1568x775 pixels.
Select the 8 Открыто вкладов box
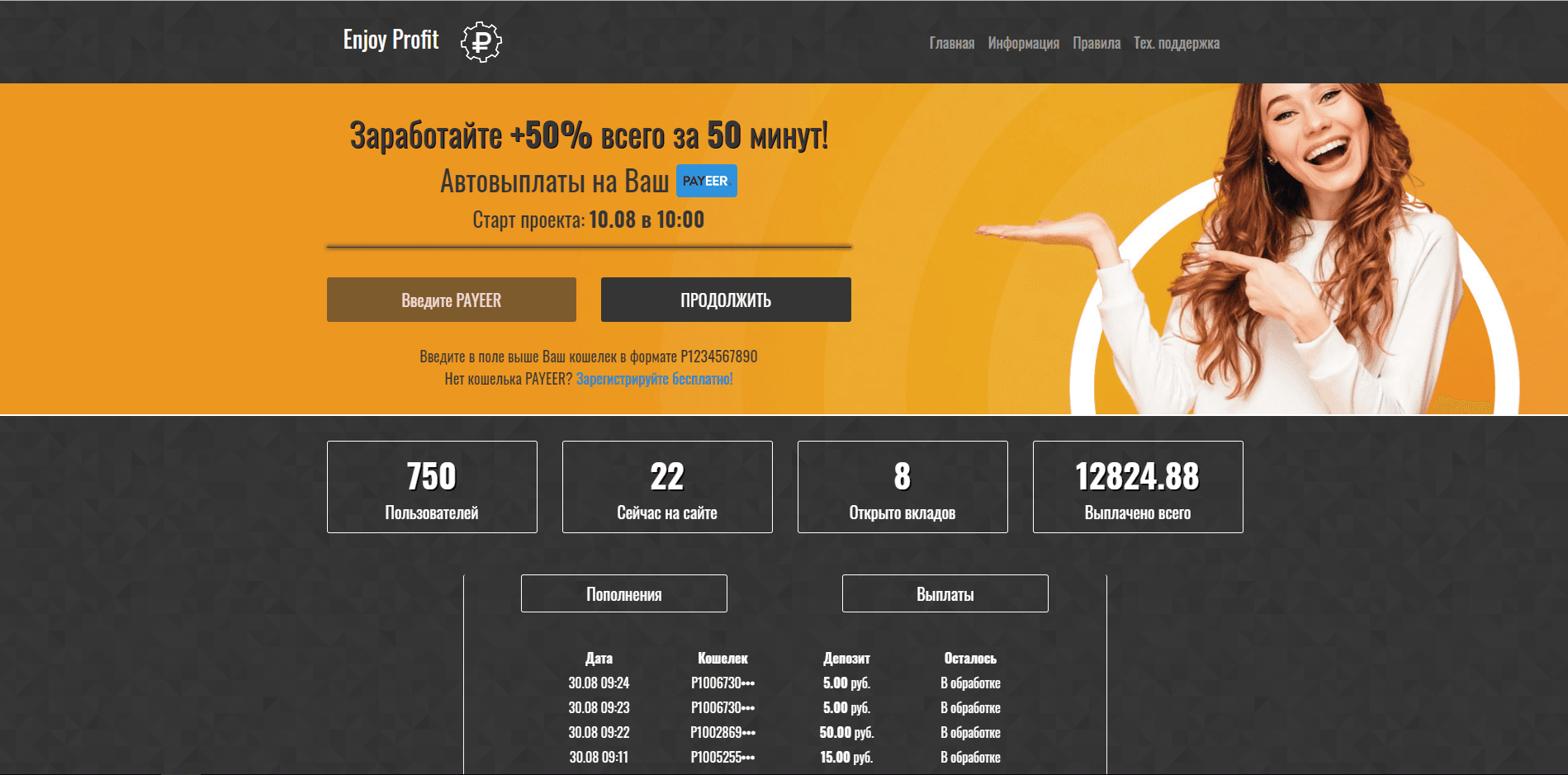(902, 487)
